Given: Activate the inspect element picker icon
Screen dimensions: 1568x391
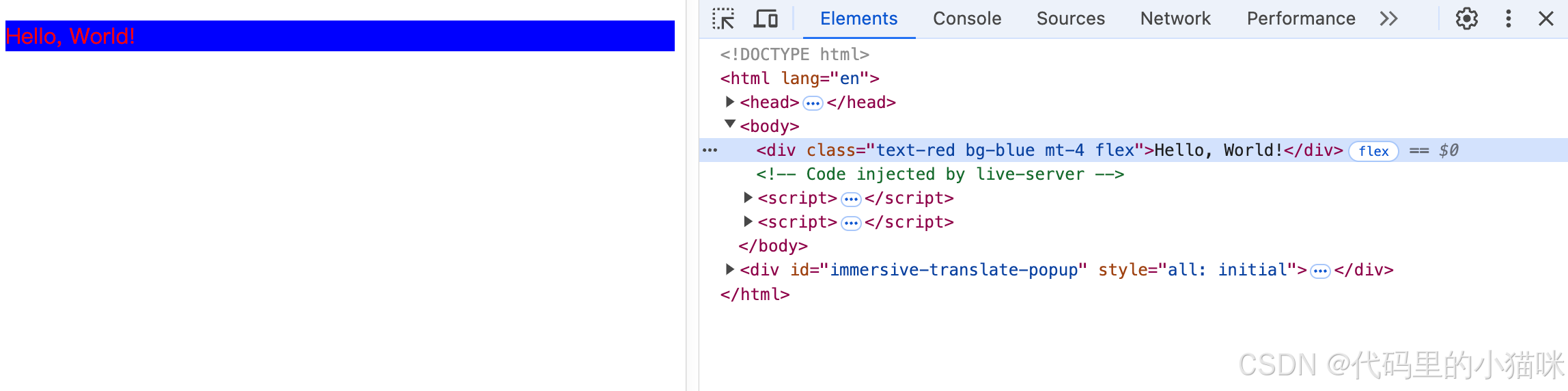Looking at the screenshot, I should click(723, 18).
